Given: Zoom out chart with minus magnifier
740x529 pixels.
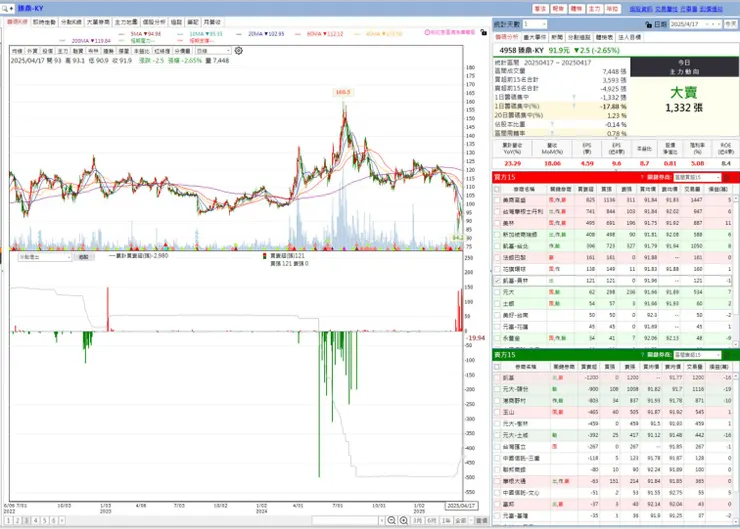Looking at the screenshot, I should tap(391, 521).
